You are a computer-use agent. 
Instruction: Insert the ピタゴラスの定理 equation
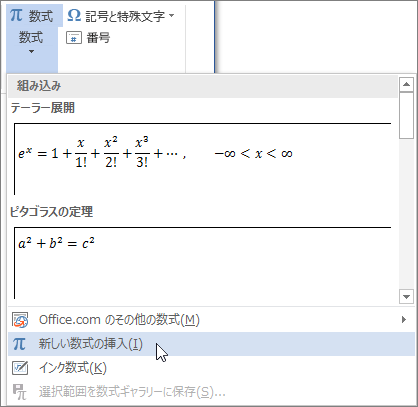click(202, 263)
